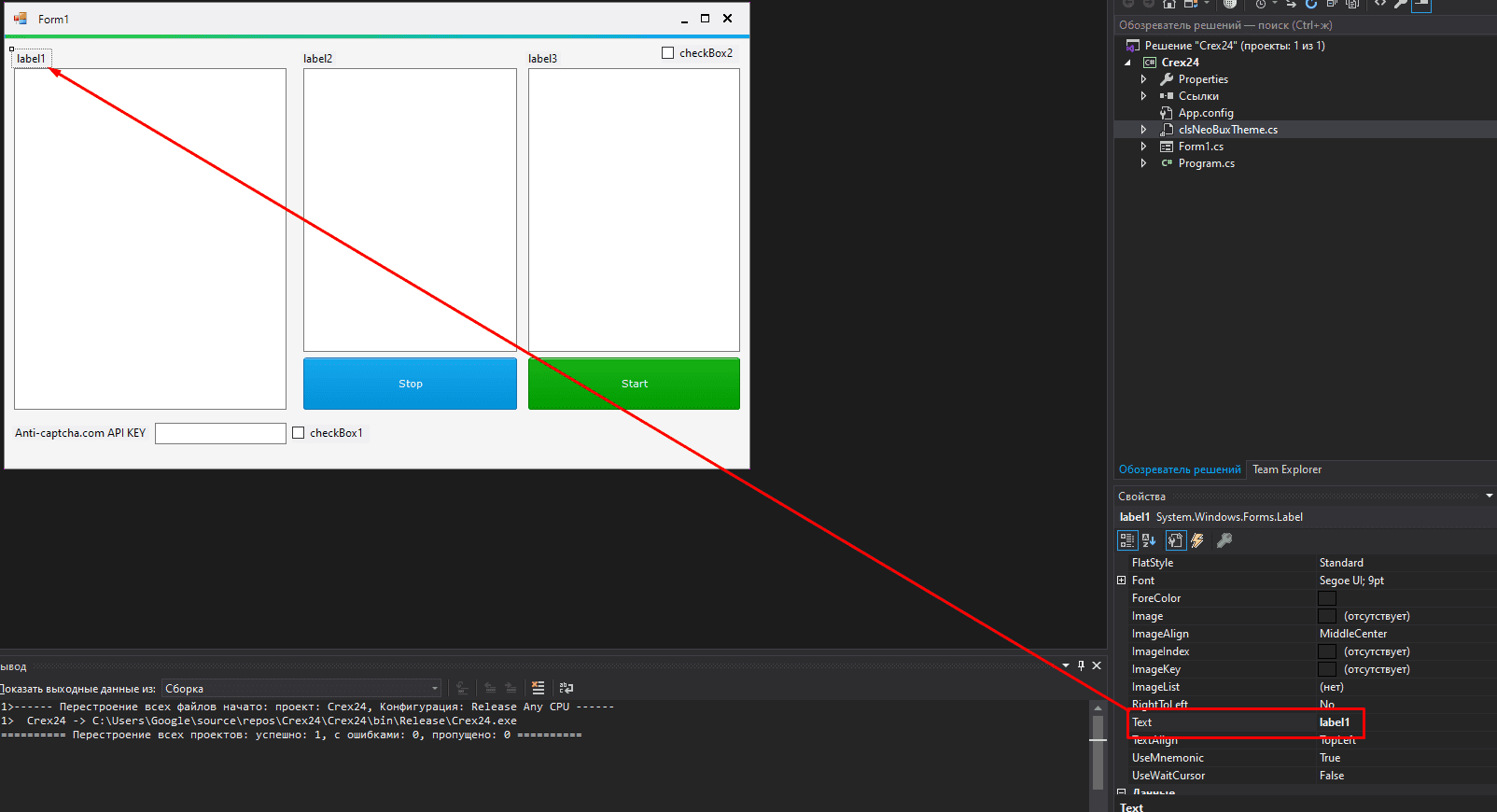The image size is (1497, 812).
Task: Click the collapse all icon in Solution Explorer
Action: tap(1332, 4)
